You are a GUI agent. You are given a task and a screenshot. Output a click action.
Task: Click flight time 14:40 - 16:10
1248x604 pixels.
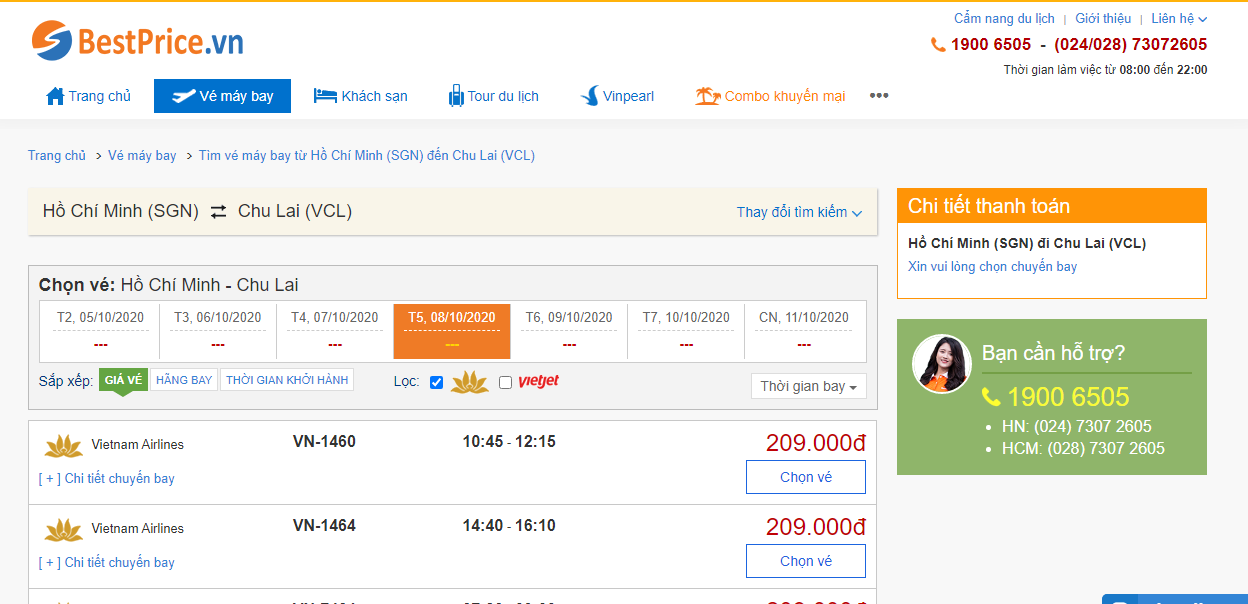coord(509,525)
